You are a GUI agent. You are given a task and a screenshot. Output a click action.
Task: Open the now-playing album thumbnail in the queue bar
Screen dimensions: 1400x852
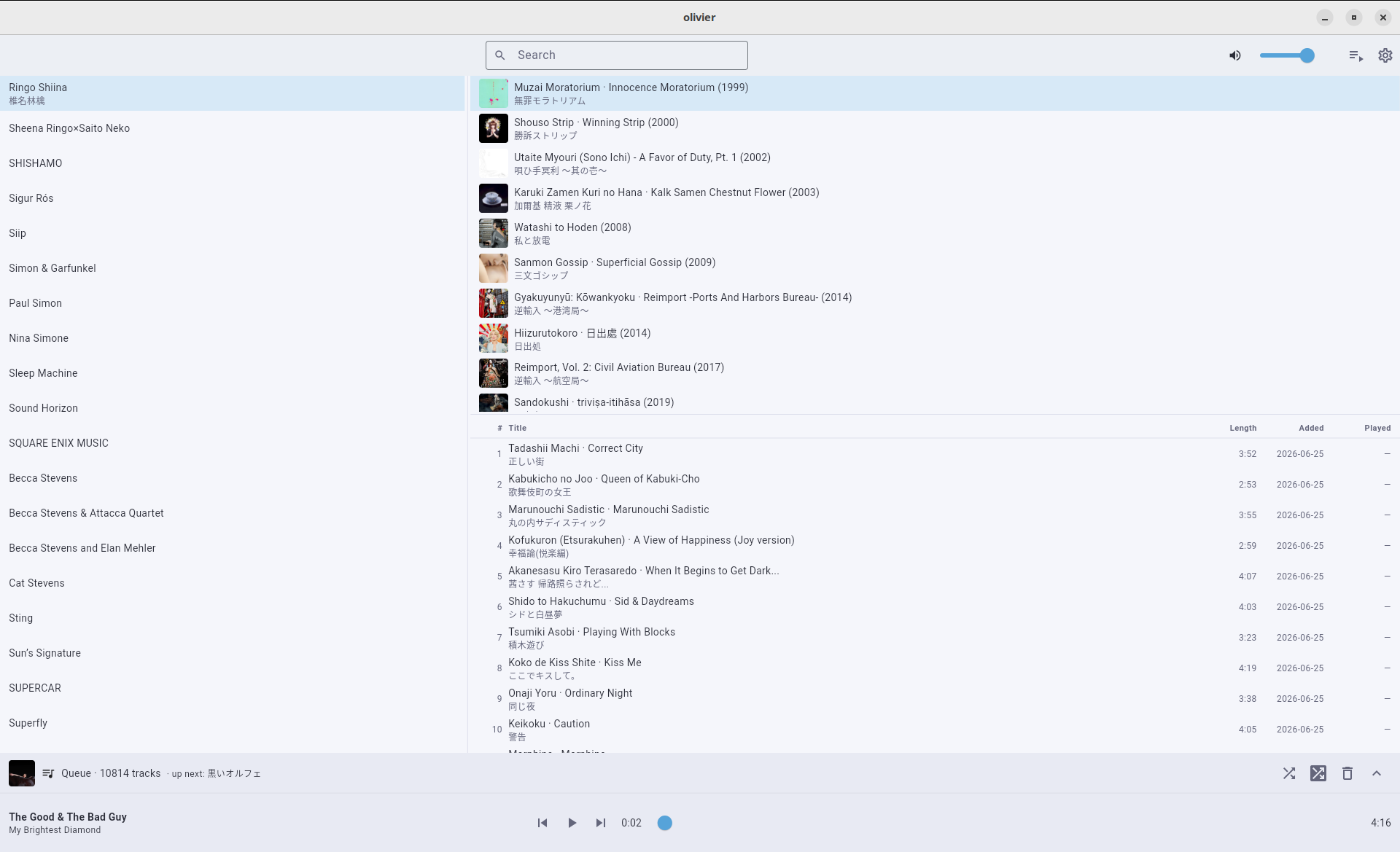tap(22, 773)
